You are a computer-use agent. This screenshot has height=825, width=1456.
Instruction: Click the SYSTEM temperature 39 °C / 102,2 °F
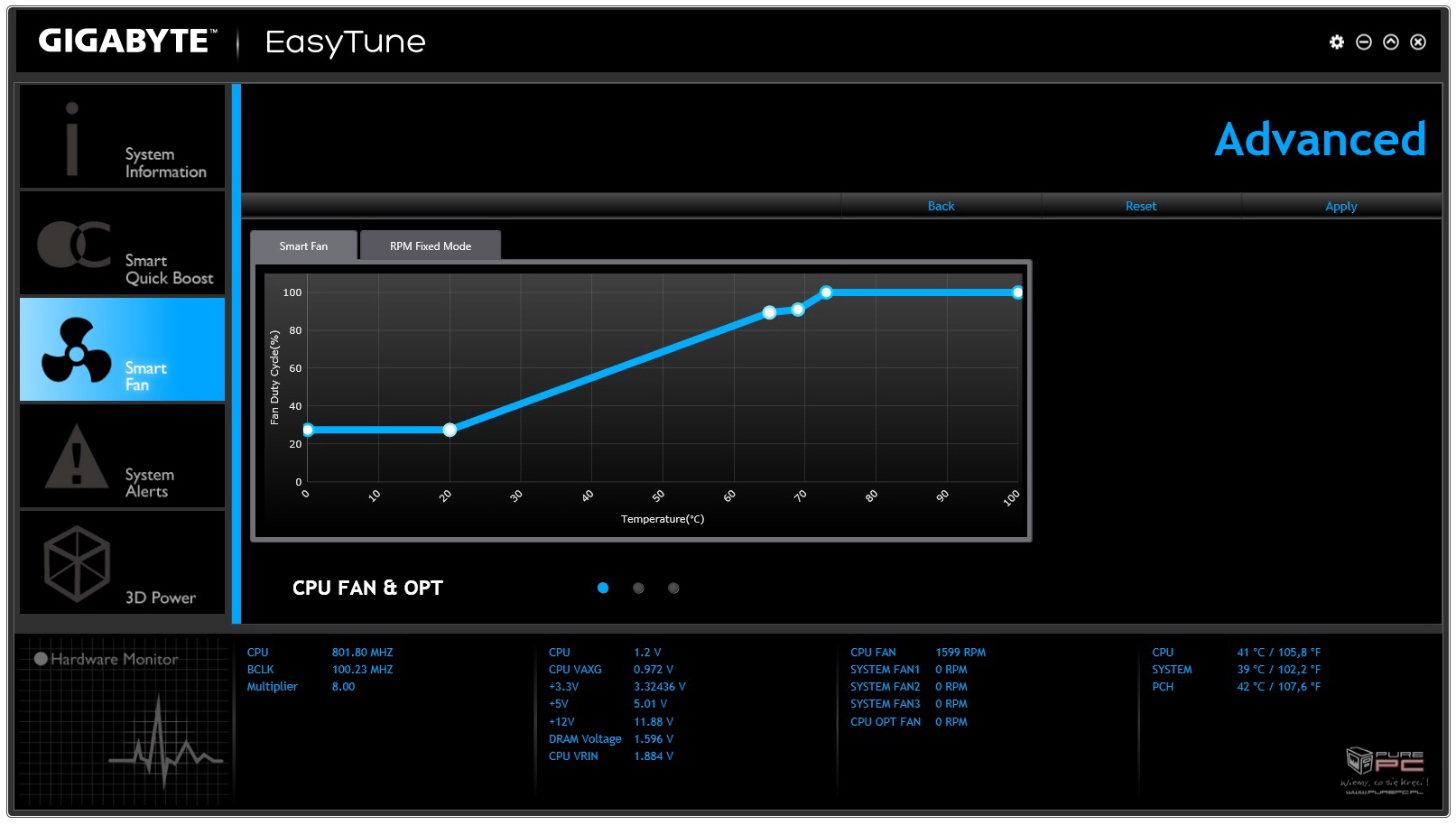tap(1278, 669)
